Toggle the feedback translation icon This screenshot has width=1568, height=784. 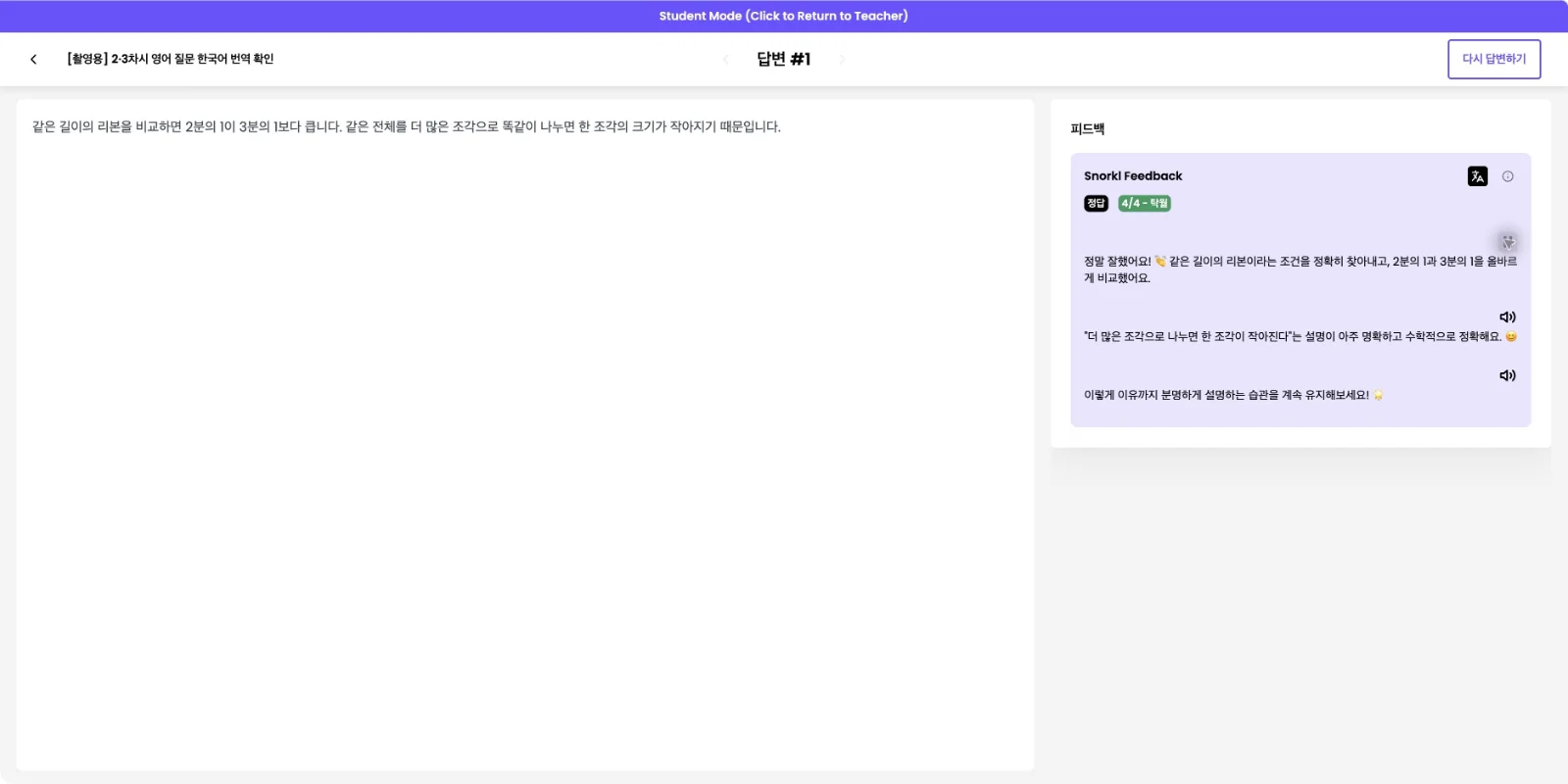(x=1477, y=176)
